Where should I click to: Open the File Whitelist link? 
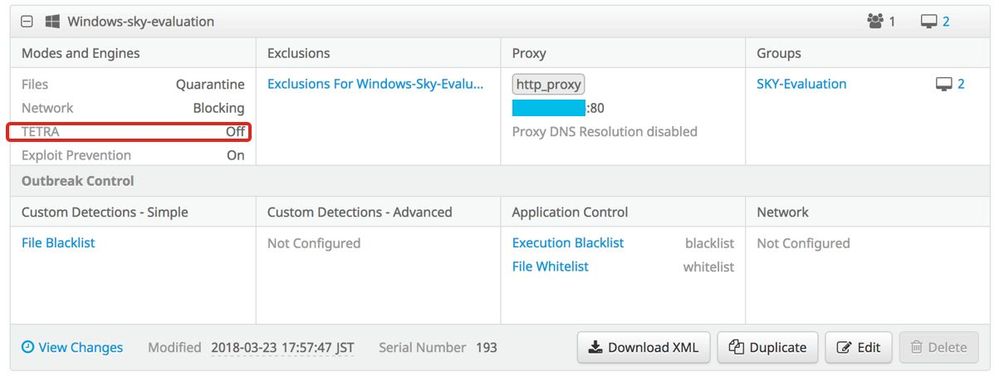click(550, 266)
